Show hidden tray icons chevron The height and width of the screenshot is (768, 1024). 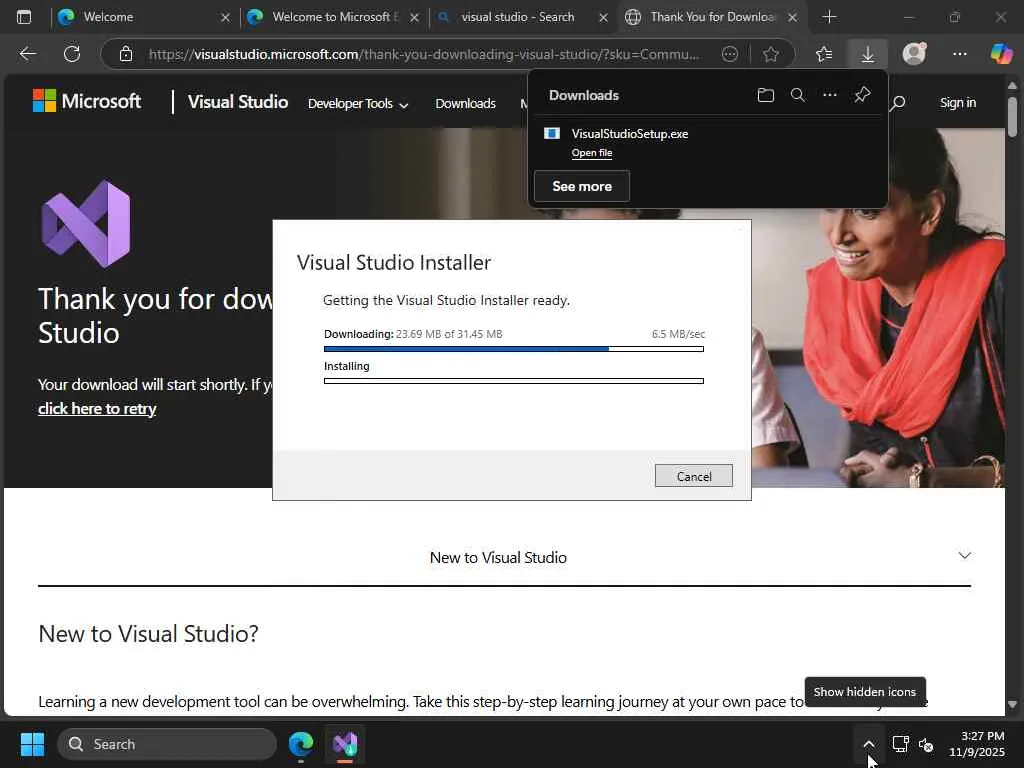coord(869,744)
